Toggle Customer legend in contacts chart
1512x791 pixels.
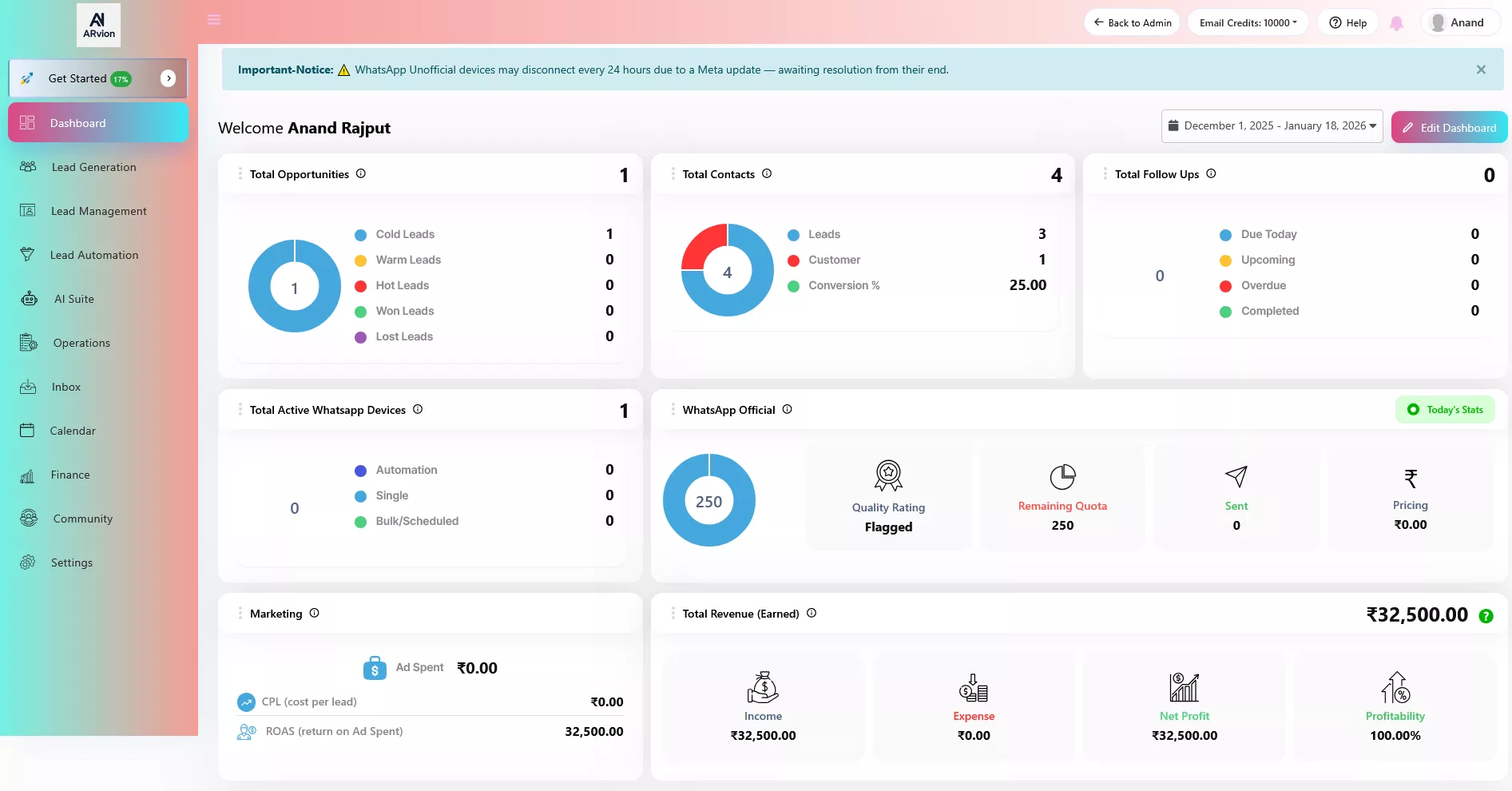coord(833,260)
